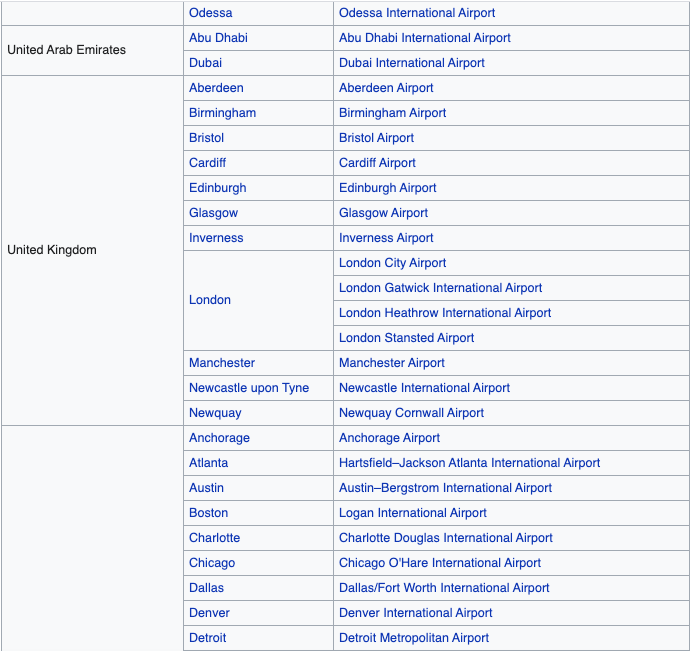
Task: Open Dubai International Airport link
Action: (x=411, y=63)
